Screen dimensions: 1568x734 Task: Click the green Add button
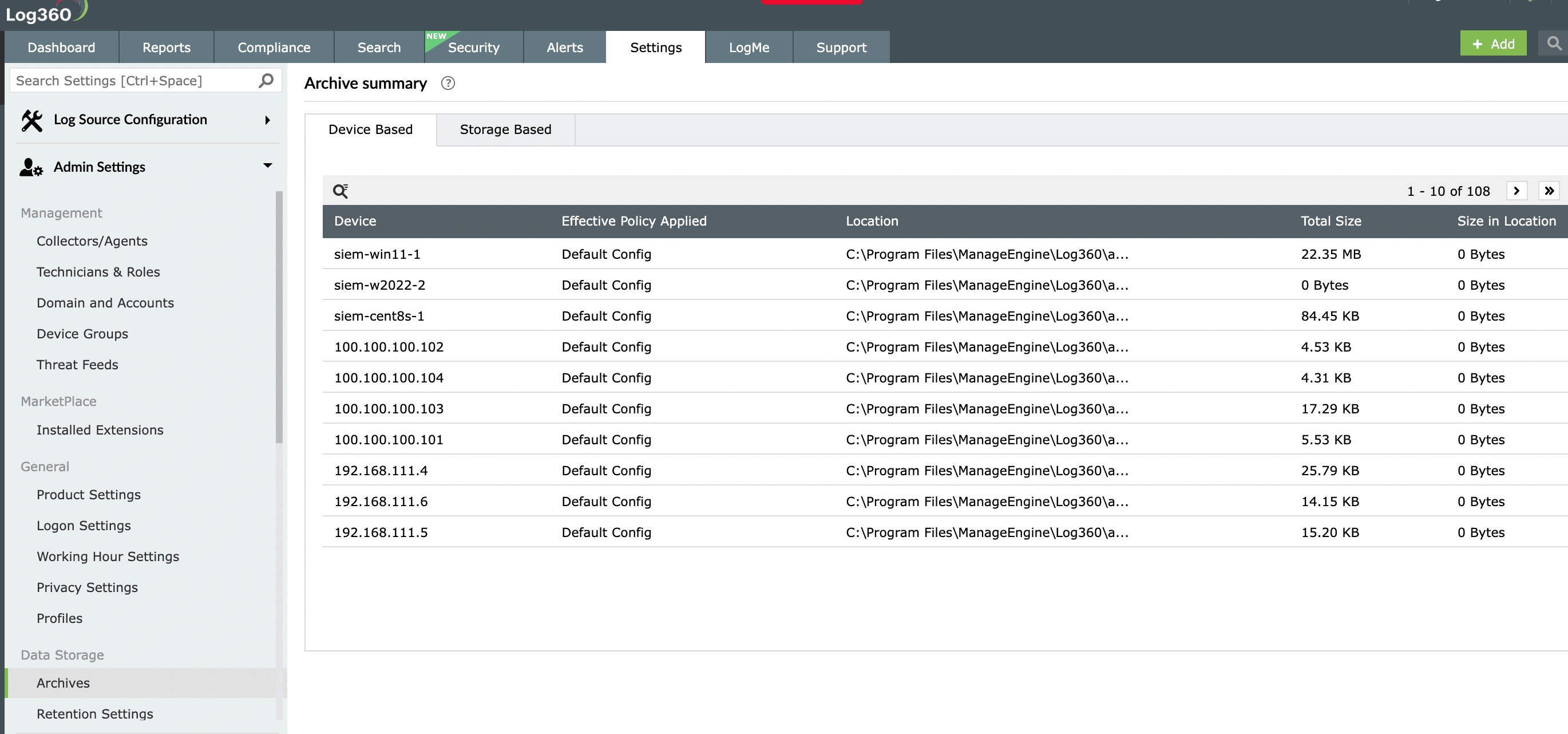(x=1493, y=44)
